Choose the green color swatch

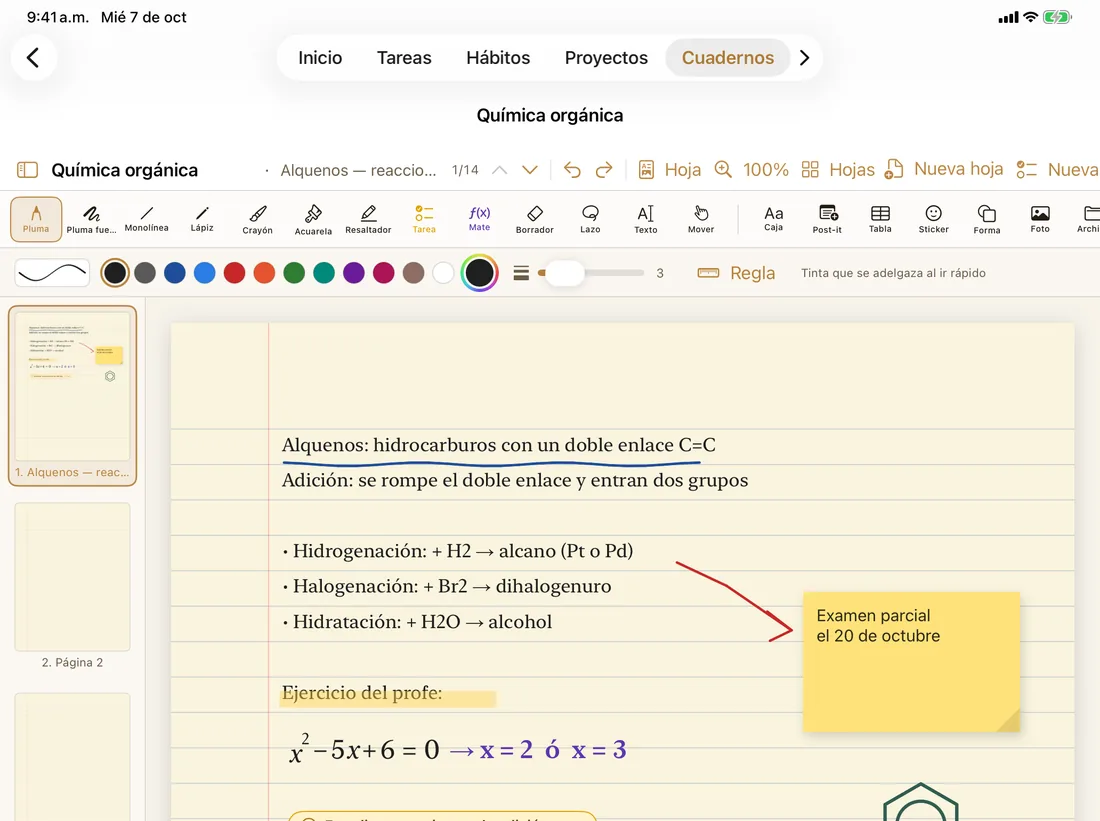294,273
